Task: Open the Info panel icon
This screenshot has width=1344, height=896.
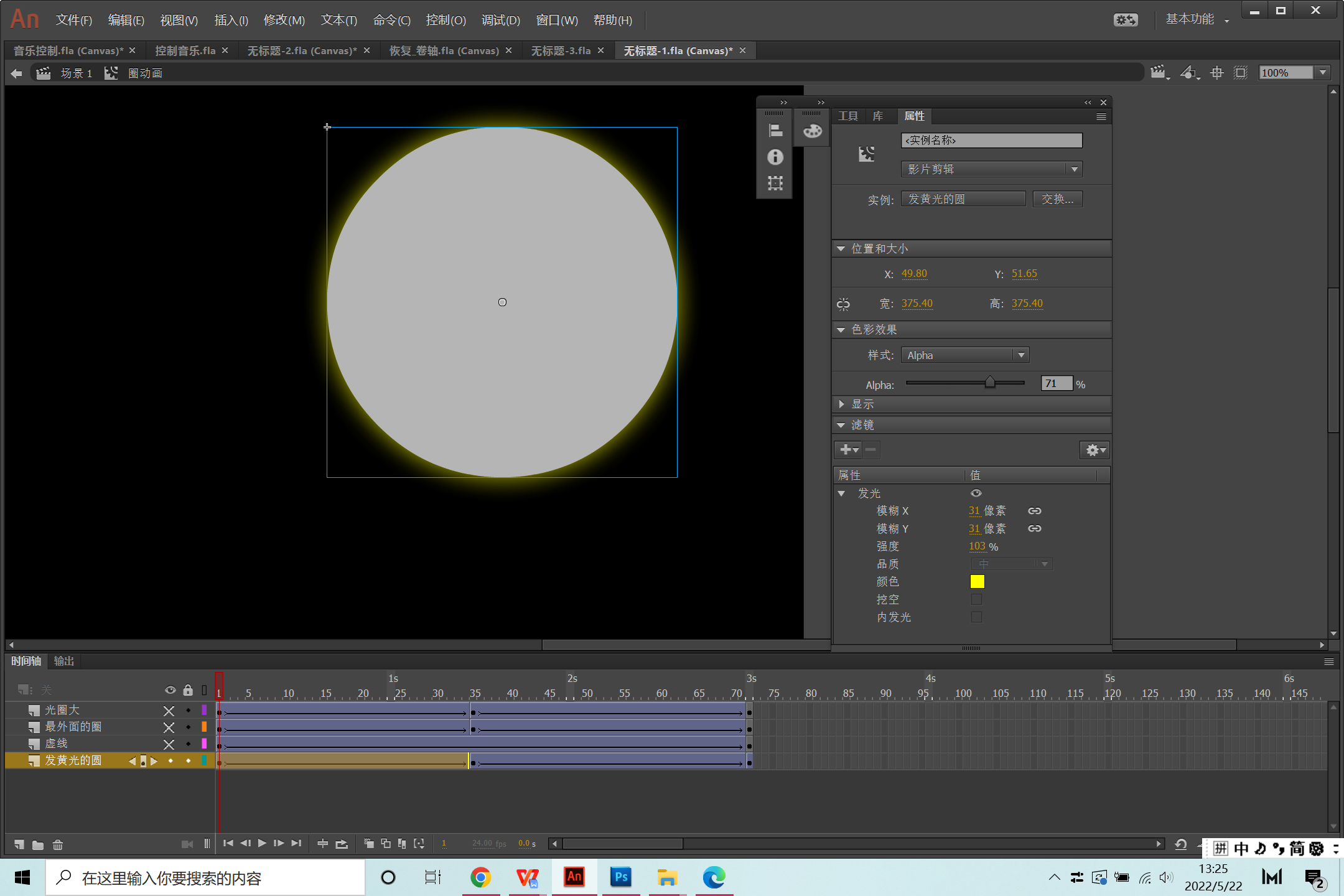Action: (x=775, y=157)
